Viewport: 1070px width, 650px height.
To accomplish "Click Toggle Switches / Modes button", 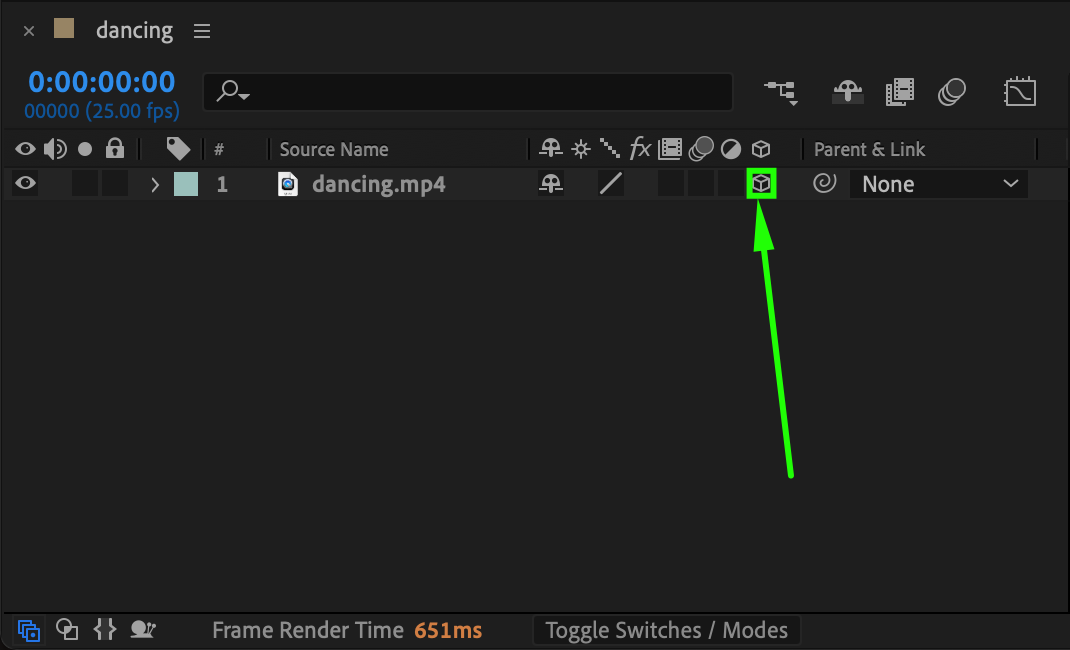I will (666, 630).
